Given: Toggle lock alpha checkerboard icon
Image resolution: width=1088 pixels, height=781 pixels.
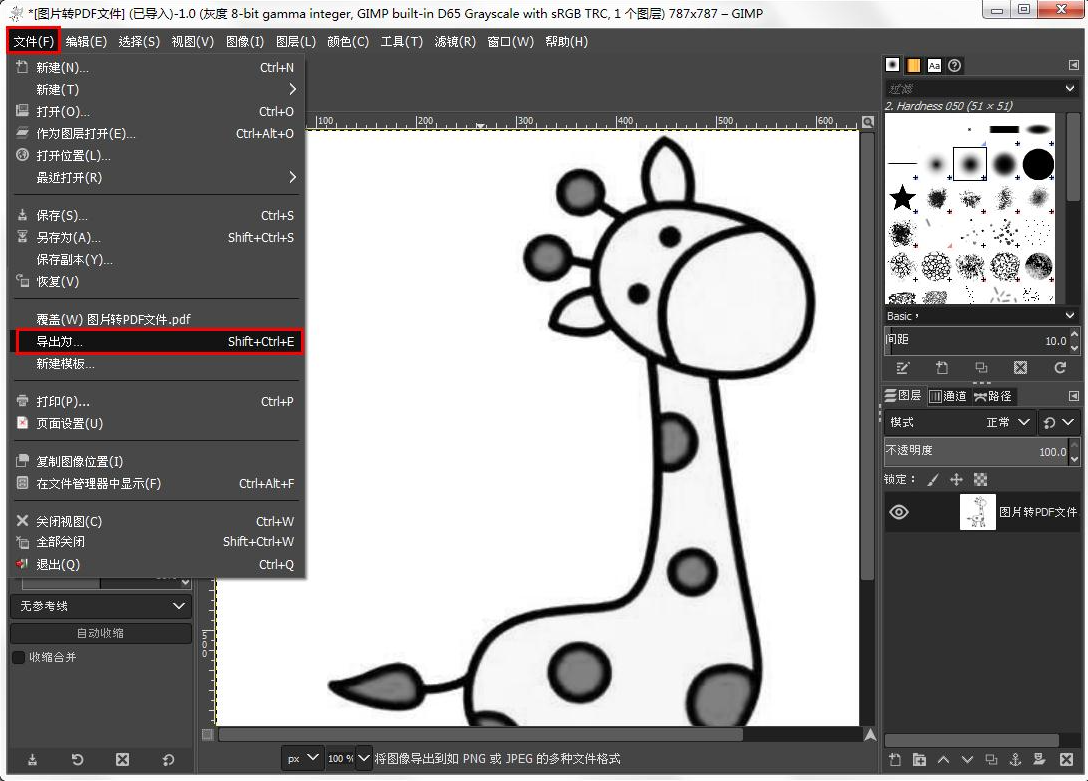Looking at the screenshot, I should click(980, 479).
